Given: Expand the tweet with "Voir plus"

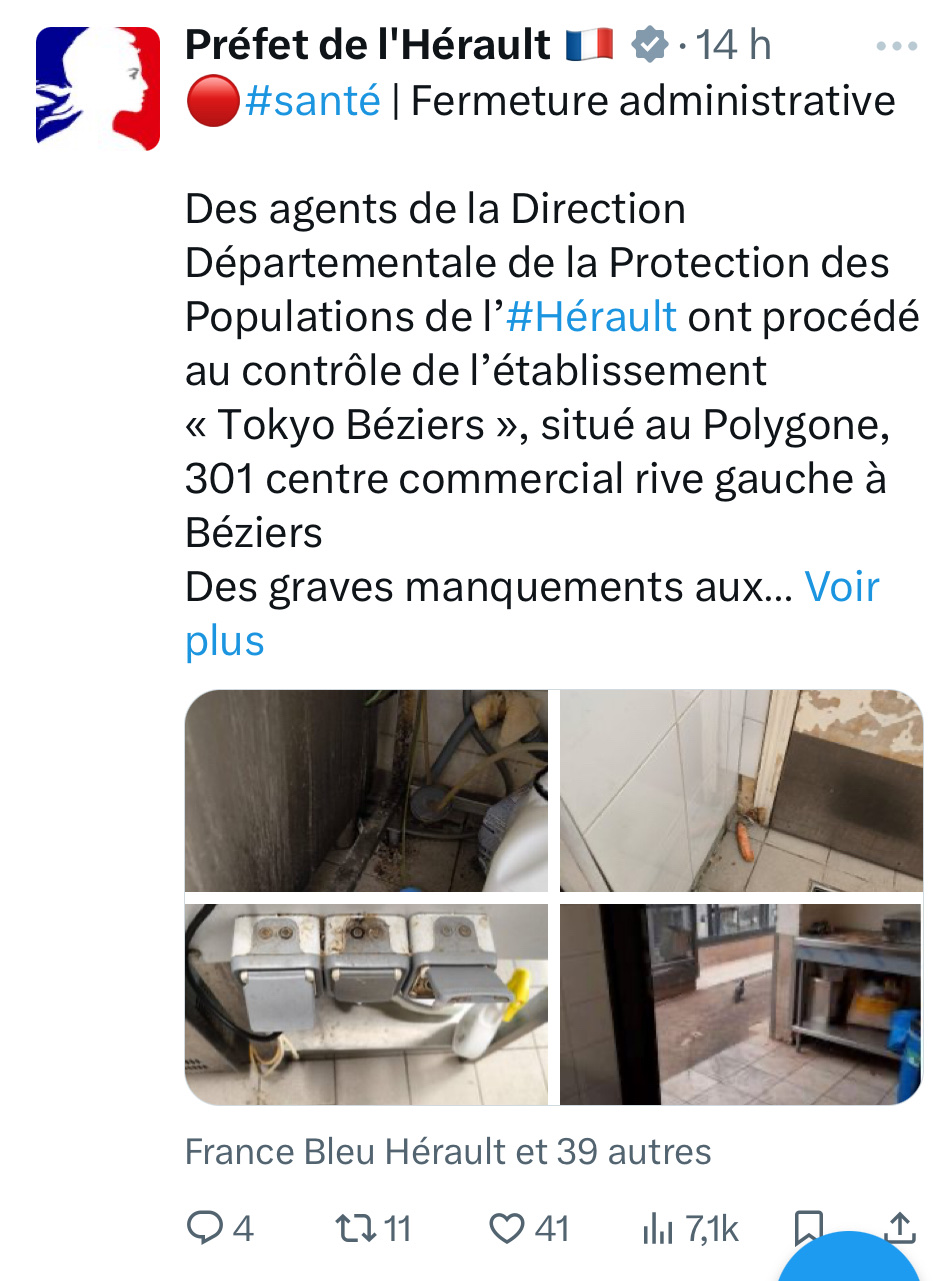Looking at the screenshot, I should pos(532,613).
